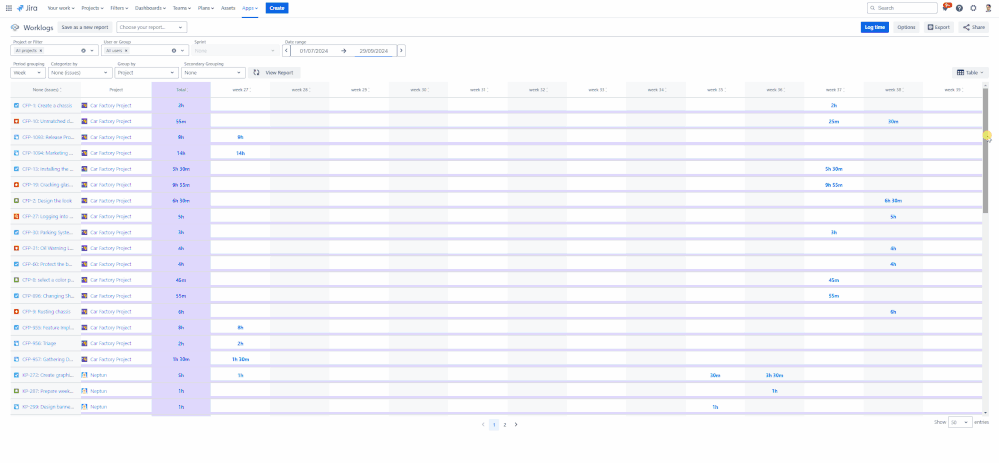999x463 pixels.
Task: Click issue type icon of CFP-1
Action: 17,105
